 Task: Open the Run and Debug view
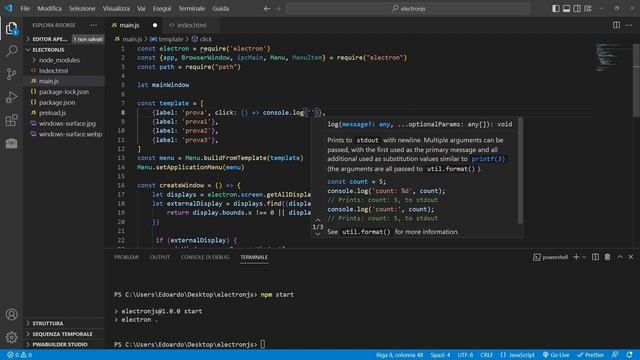click(x=11, y=97)
